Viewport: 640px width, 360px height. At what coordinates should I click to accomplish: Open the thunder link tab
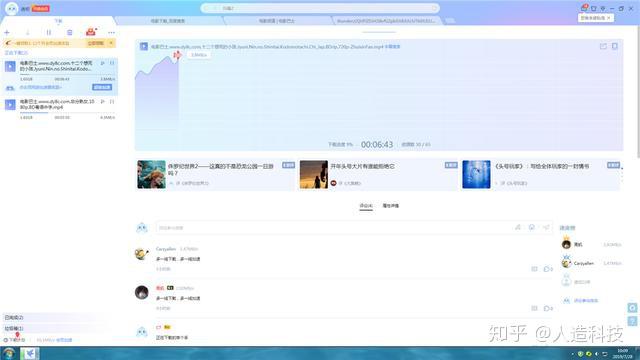click(x=386, y=21)
